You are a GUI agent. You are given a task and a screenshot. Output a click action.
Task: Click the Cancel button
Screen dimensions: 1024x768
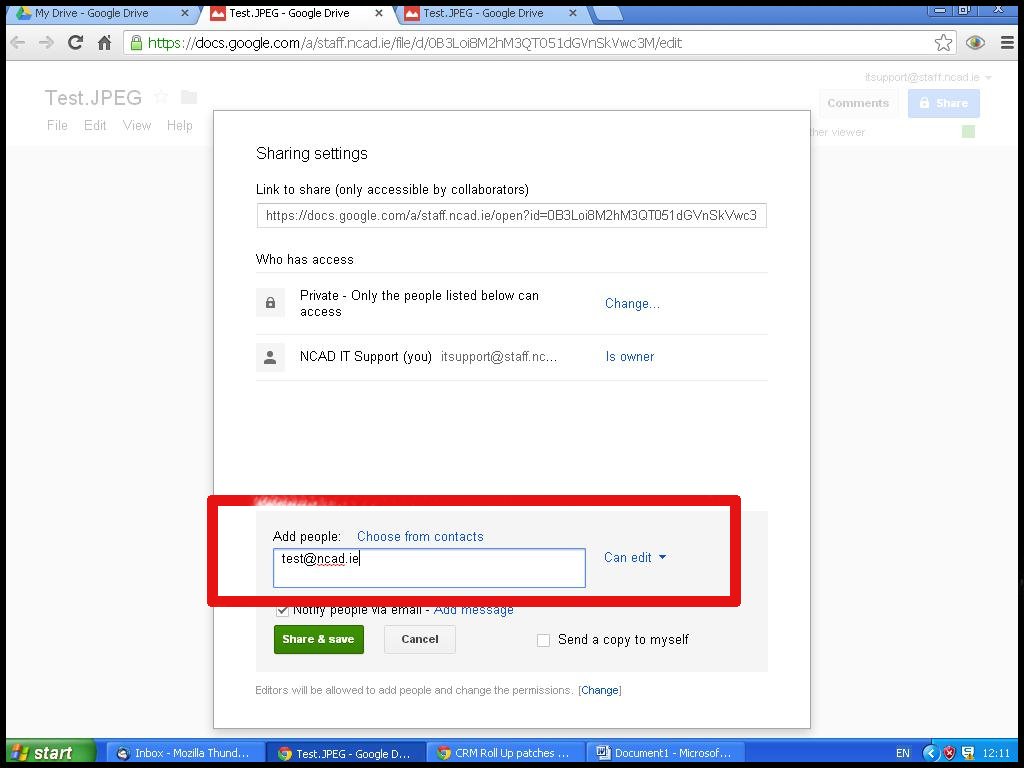click(x=420, y=639)
